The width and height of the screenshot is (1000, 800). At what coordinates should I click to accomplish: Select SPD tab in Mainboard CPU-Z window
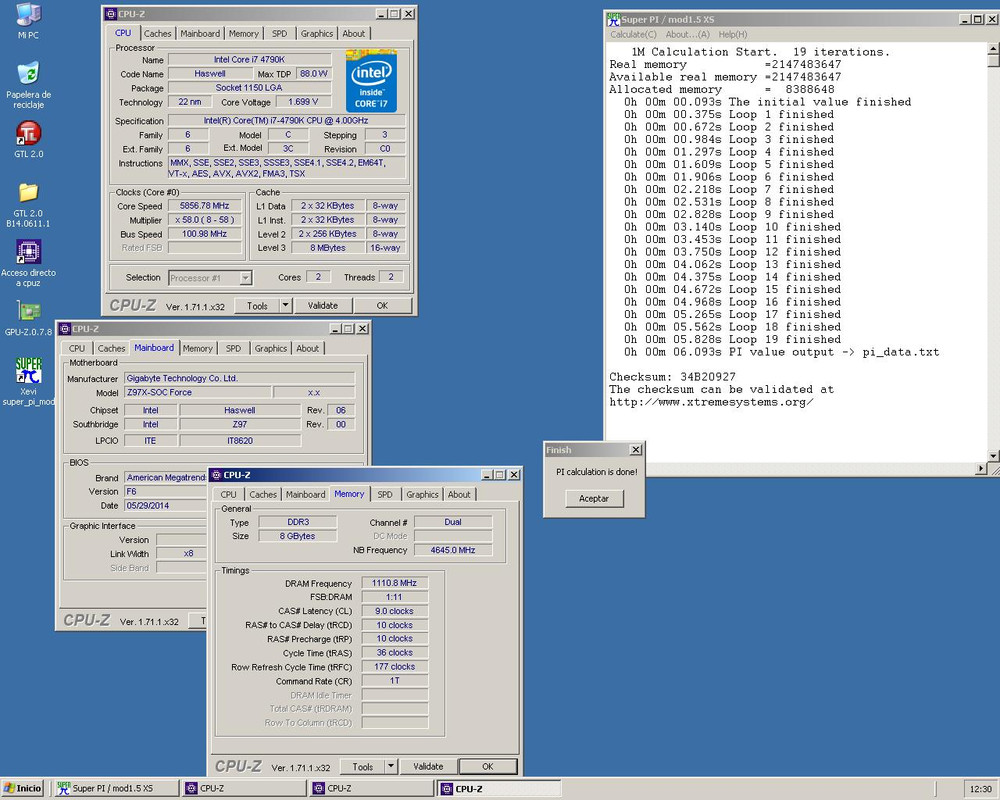pos(233,348)
